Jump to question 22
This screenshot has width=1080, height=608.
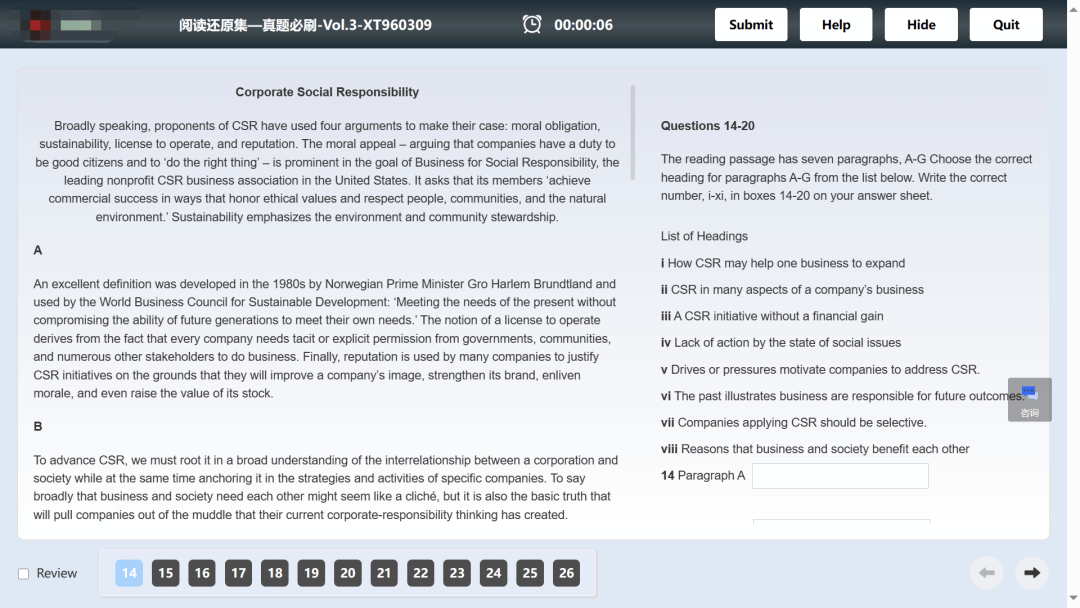[x=420, y=573]
